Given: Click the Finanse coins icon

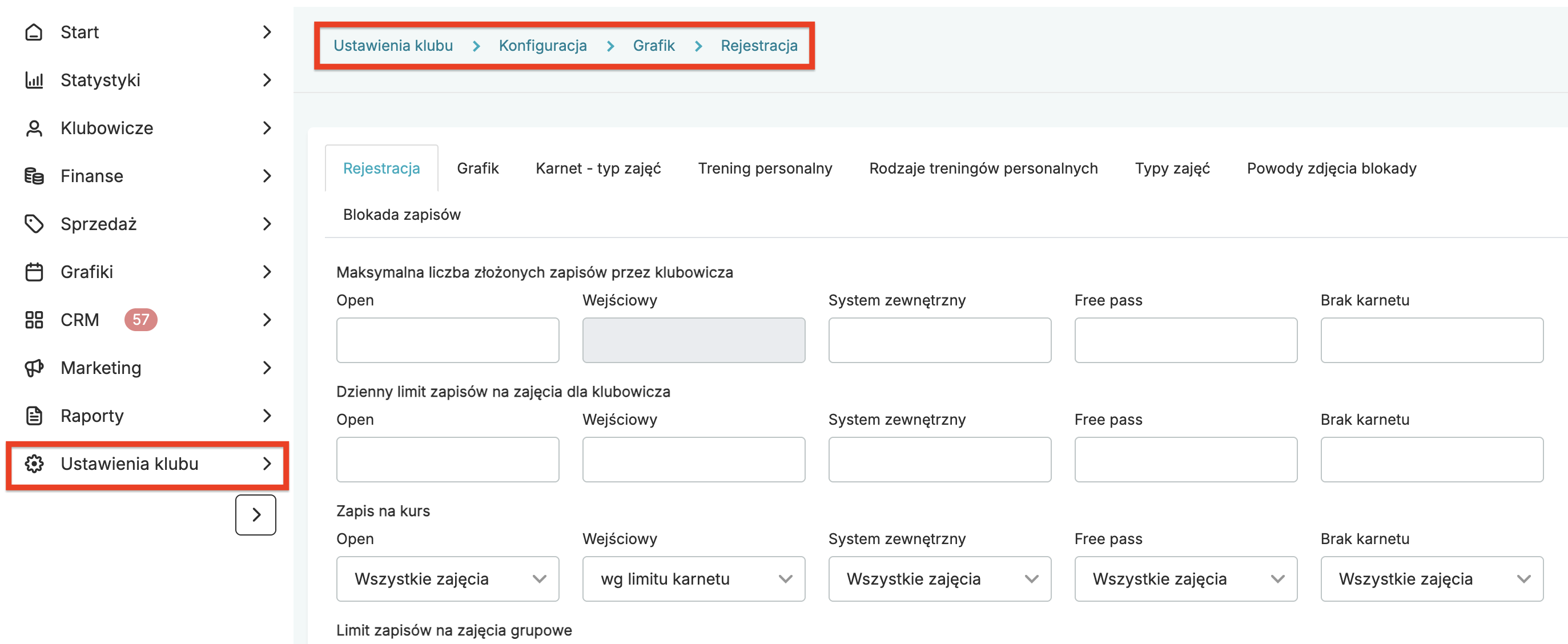Looking at the screenshot, I should (x=34, y=176).
